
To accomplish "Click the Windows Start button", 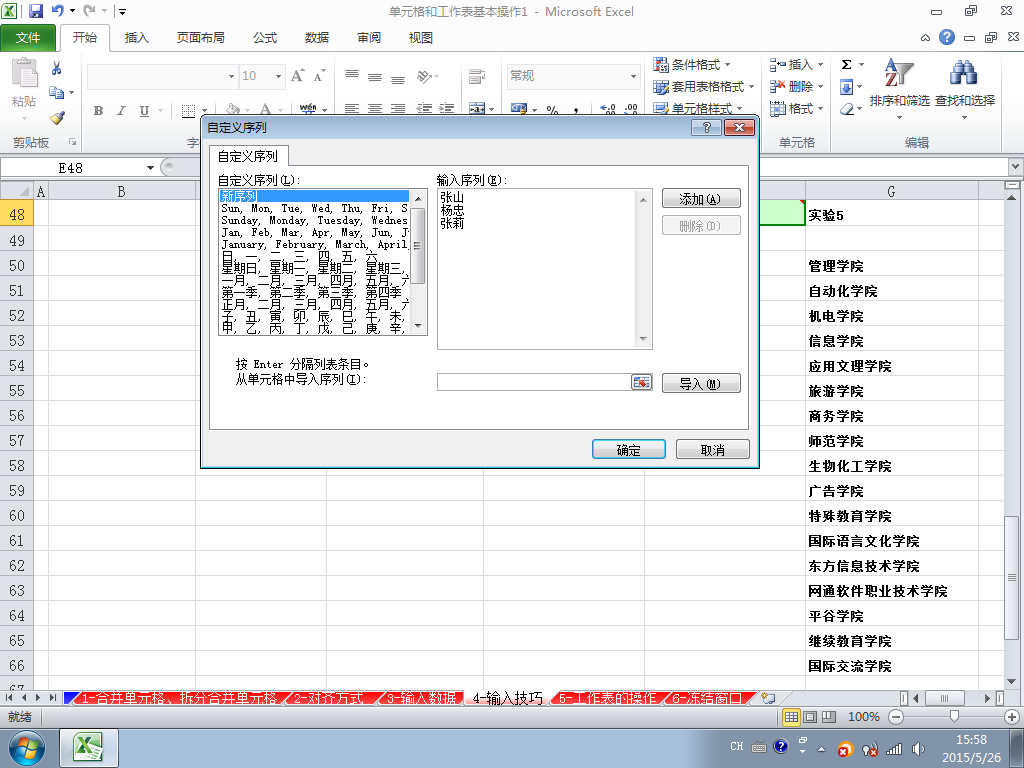I will click(27, 748).
